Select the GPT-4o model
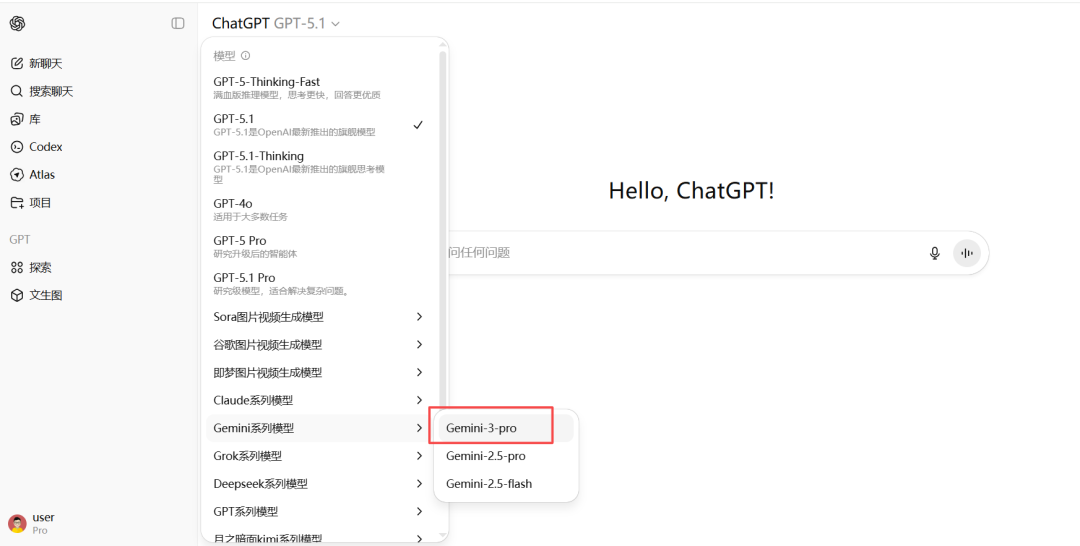This screenshot has width=1080, height=546. coord(320,209)
